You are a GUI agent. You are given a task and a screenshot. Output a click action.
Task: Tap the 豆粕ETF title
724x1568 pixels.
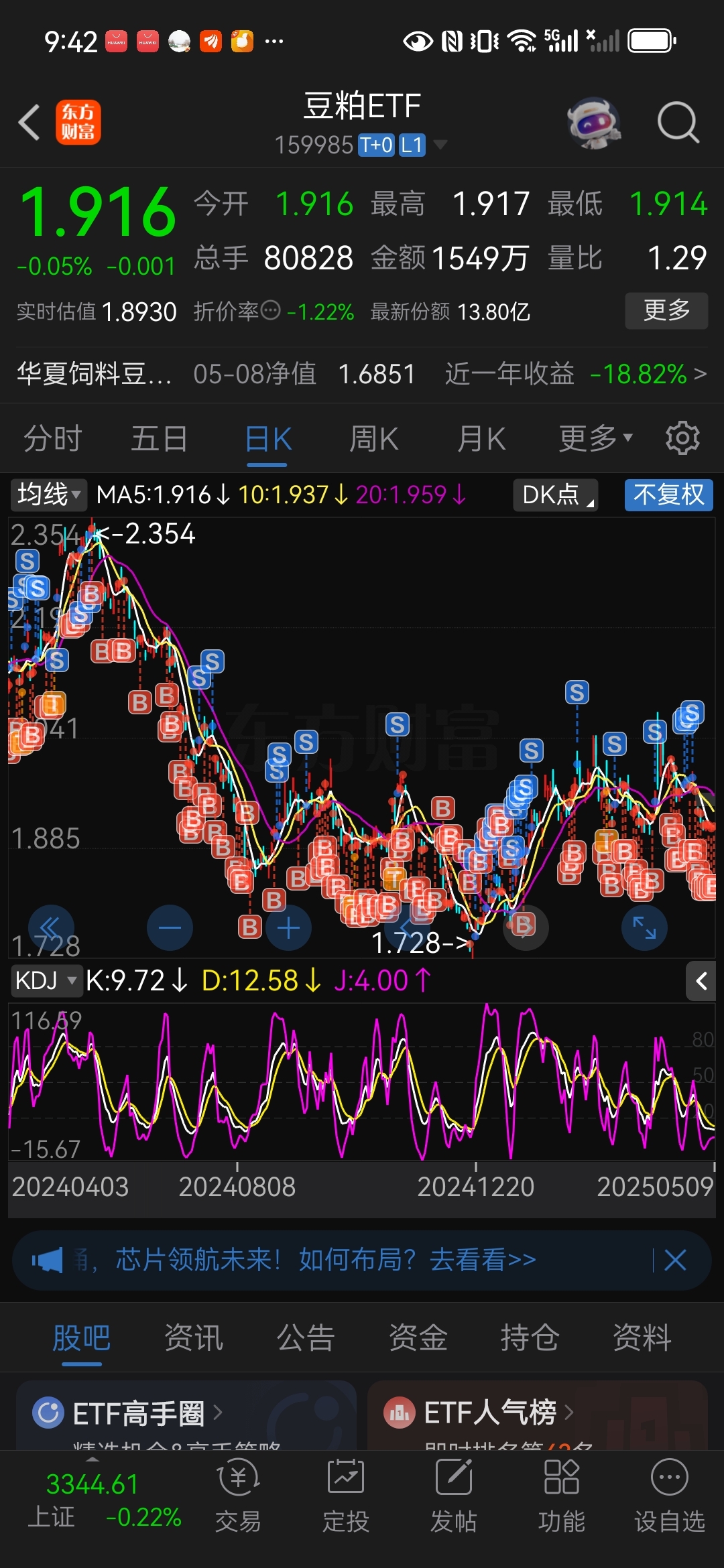tap(362, 106)
